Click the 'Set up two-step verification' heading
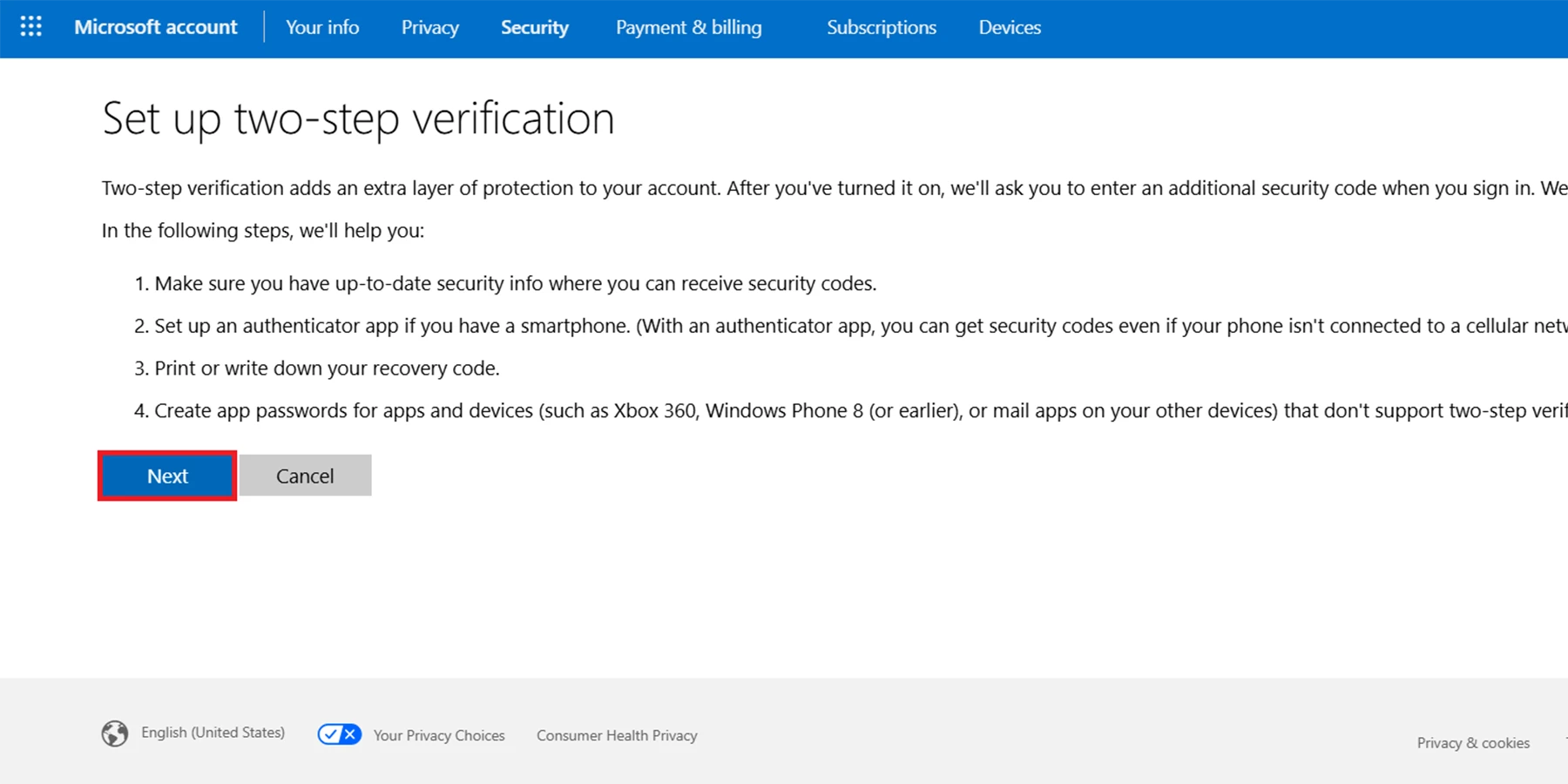The width and height of the screenshot is (1568, 784). click(x=358, y=118)
